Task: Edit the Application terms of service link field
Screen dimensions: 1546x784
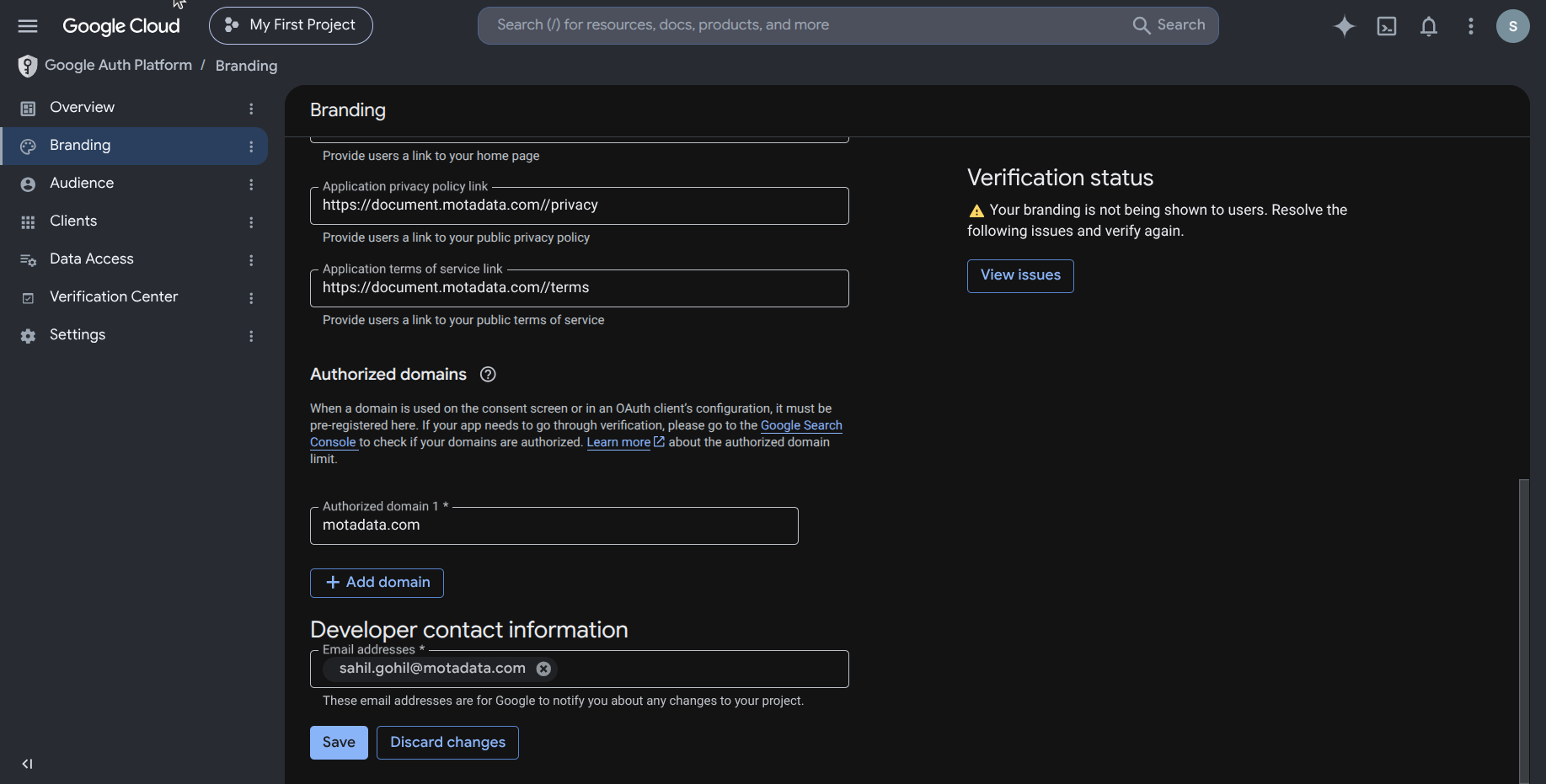Action: click(580, 288)
